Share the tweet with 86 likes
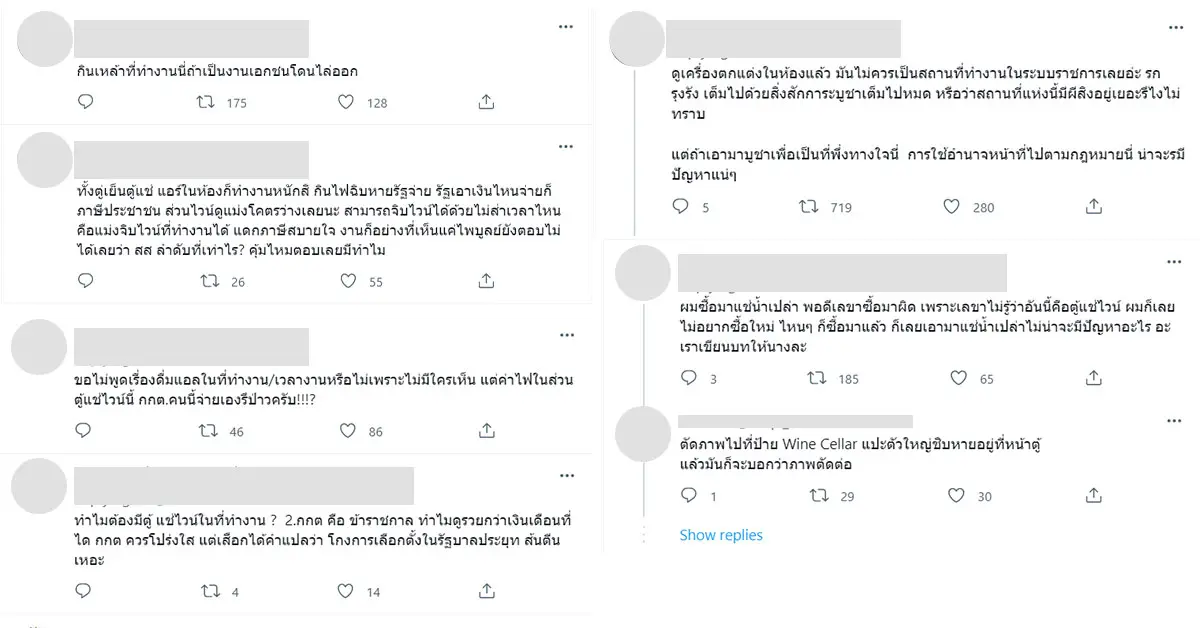 pos(486,432)
